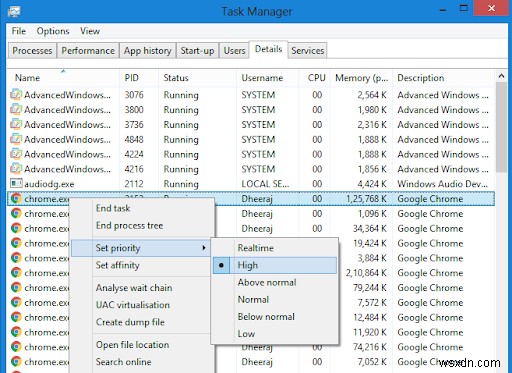Maximize the Task Manager window

pos(464,9)
